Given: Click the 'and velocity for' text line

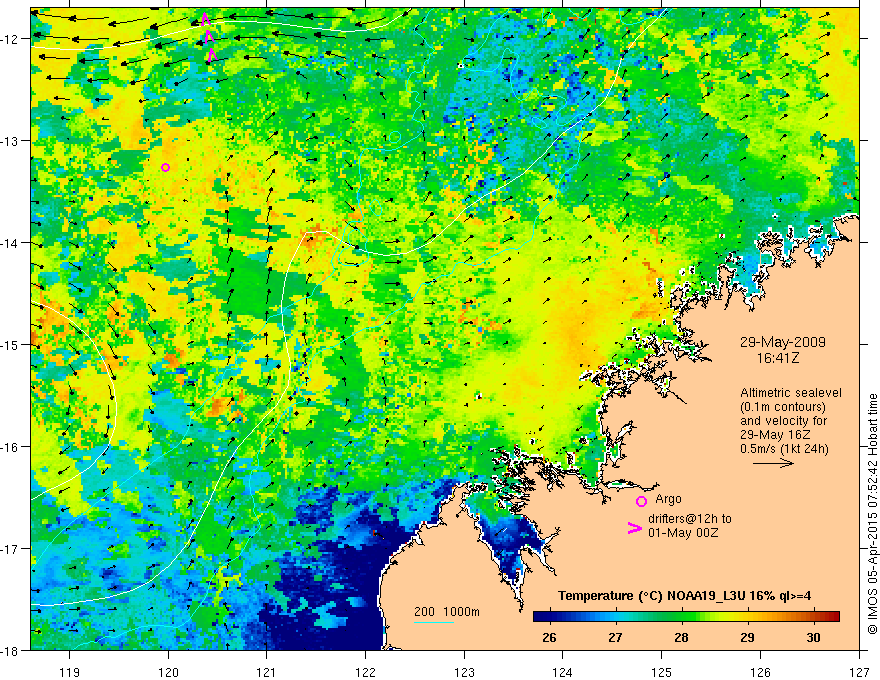Looking at the screenshot, I should pyautogui.click(x=783, y=421).
